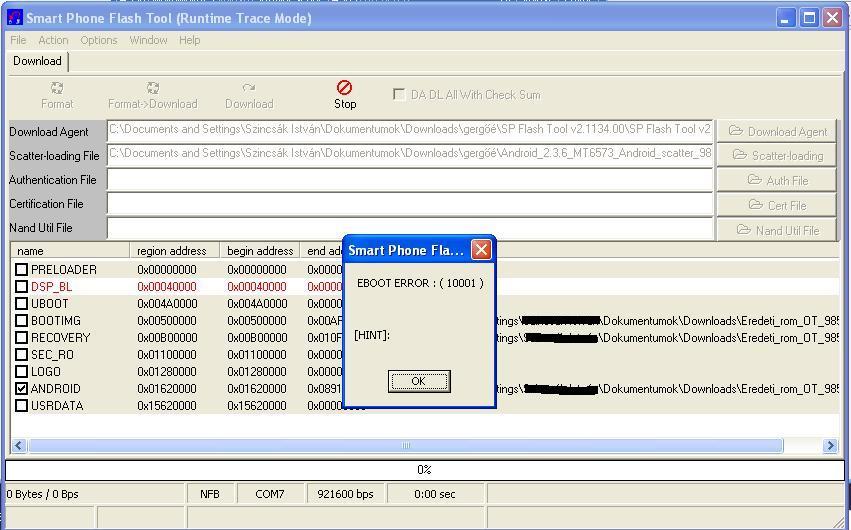This screenshot has width=851, height=530.
Task: Check the LOGO partition box
Action: point(21,372)
